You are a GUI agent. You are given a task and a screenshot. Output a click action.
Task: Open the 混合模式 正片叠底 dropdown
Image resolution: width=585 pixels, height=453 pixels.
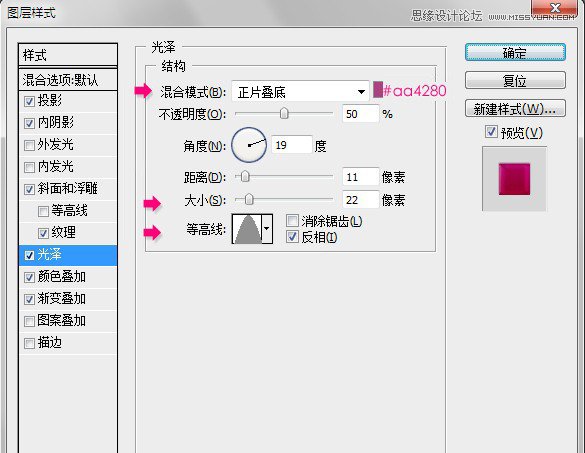pos(300,91)
